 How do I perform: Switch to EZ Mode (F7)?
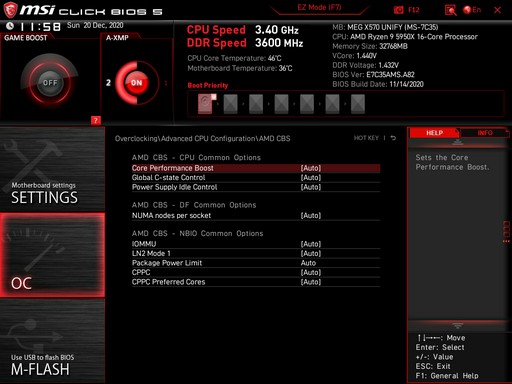319,7
